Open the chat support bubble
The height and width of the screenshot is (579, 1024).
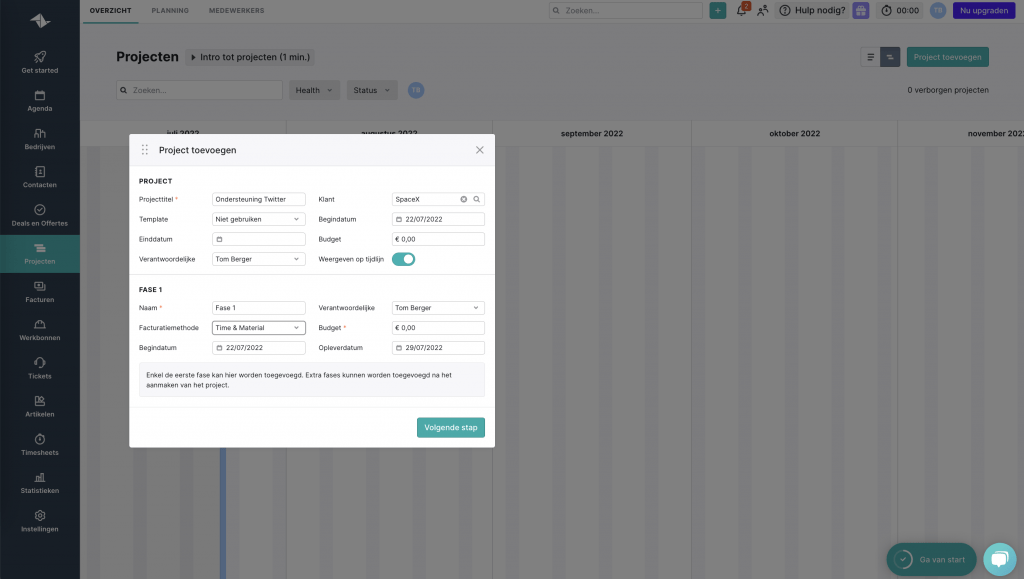pyautogui.click(x=998, y=559)
